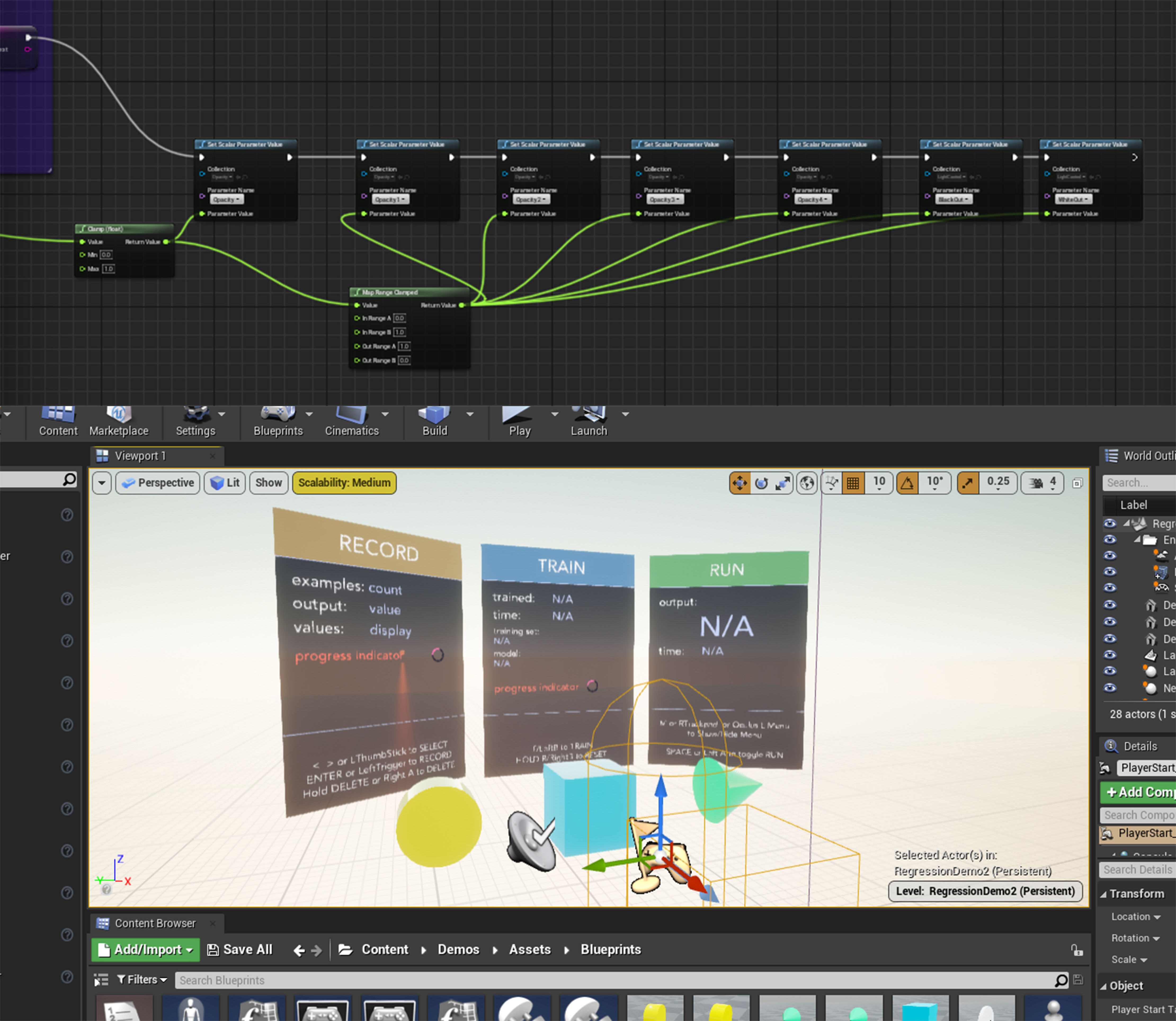Select the scale gizmo tool
This screenshot has width=1176, height=1021.
tap(783, 483)
